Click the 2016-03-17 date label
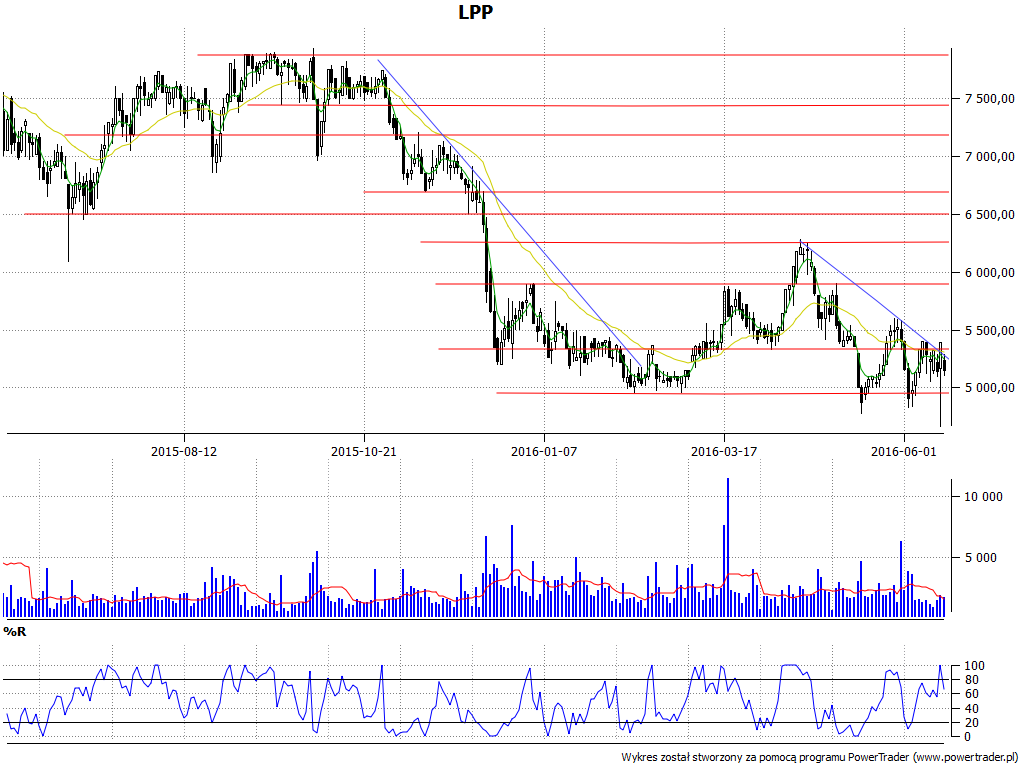Viewport: 1024px width, 768px height. (724, 451)
